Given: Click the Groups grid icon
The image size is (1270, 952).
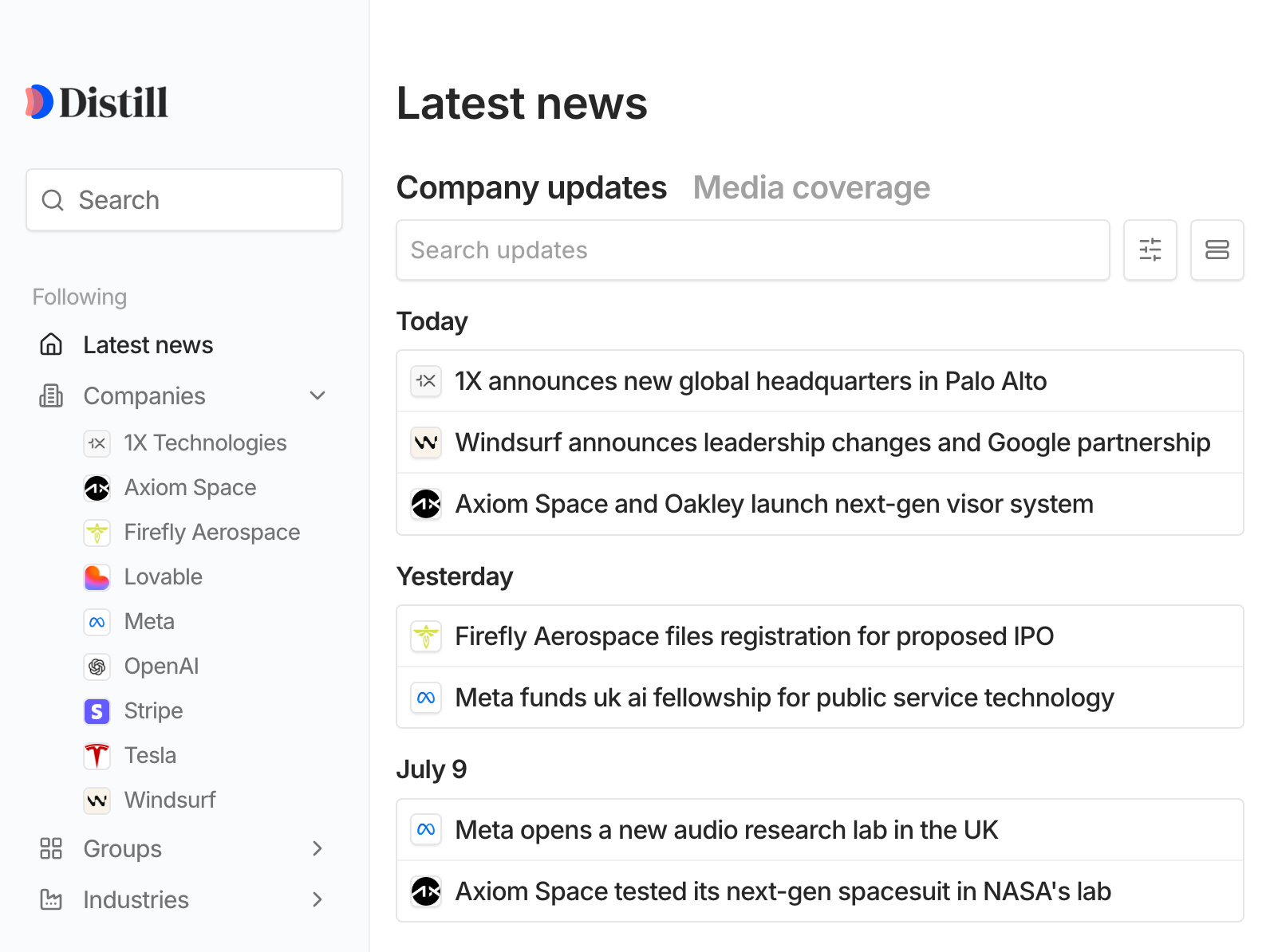Looking at the screenshot, I should click(51, 848).
